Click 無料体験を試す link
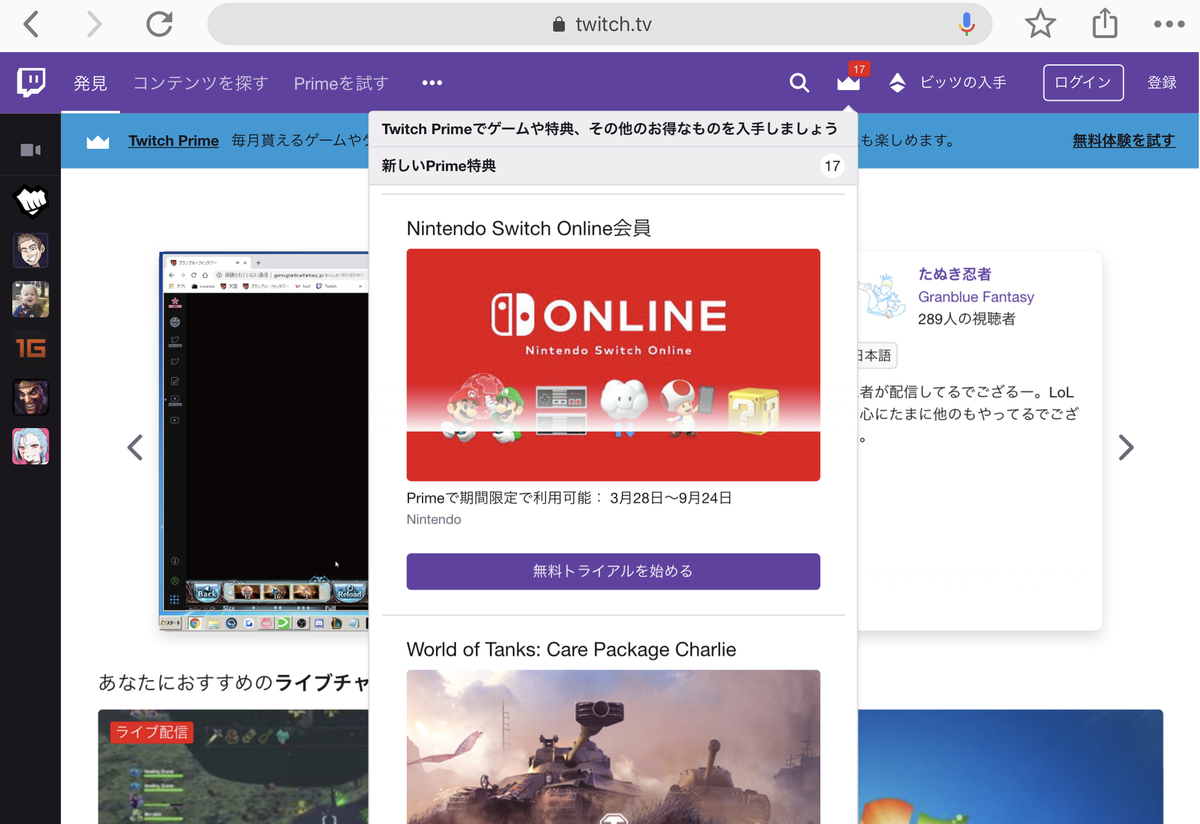 click(1124, 141)
